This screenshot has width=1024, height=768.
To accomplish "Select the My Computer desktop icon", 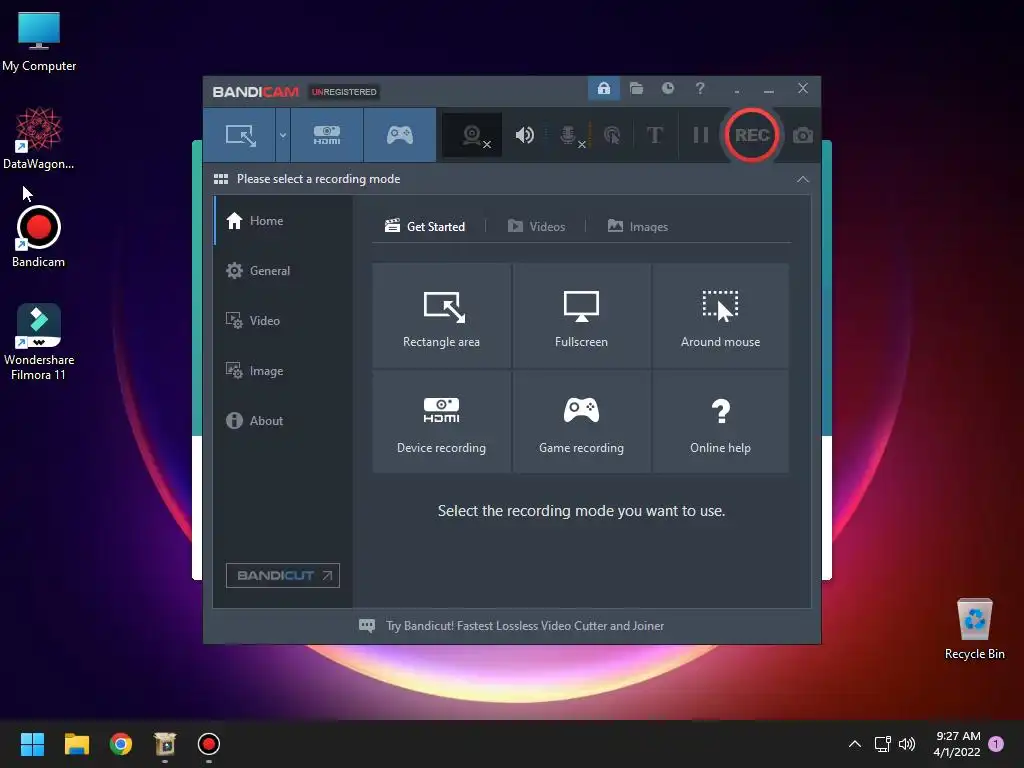I will [39, 41].
